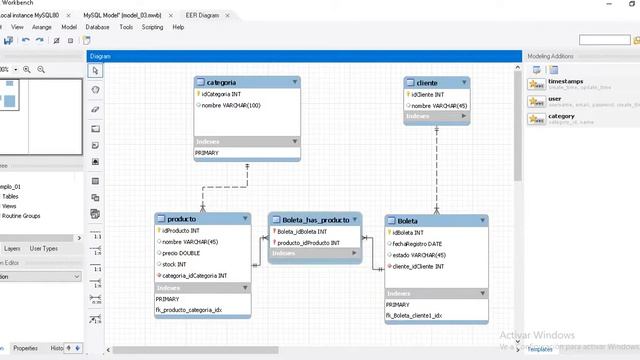640x360 pixels.
Task: Choose 1:n identifying relationship tool
Action: [x=96, y=283]
